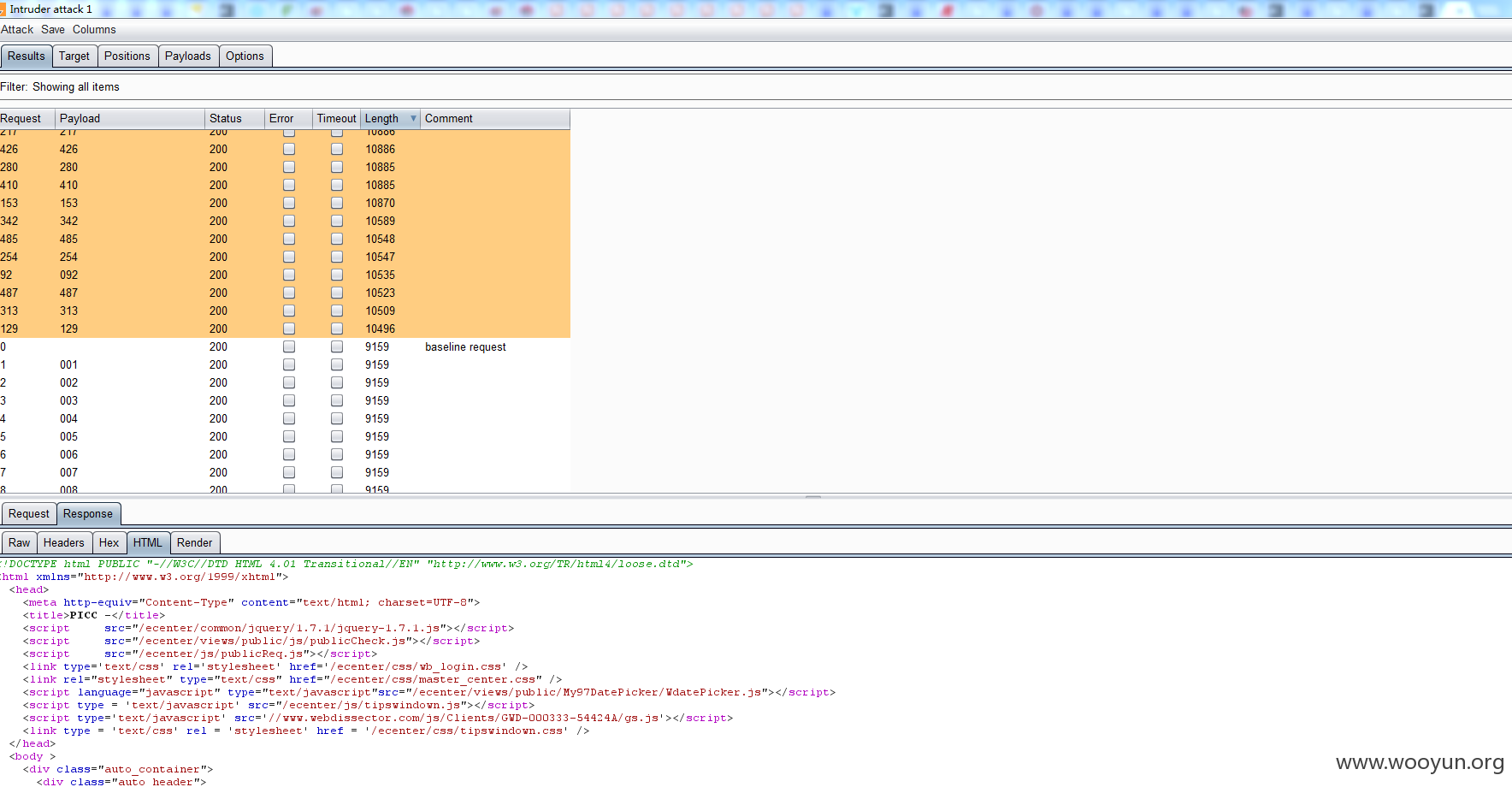1512x787 pixels.
Task: Toggle Error checkbox for payload 426
Action: [289, 150]
